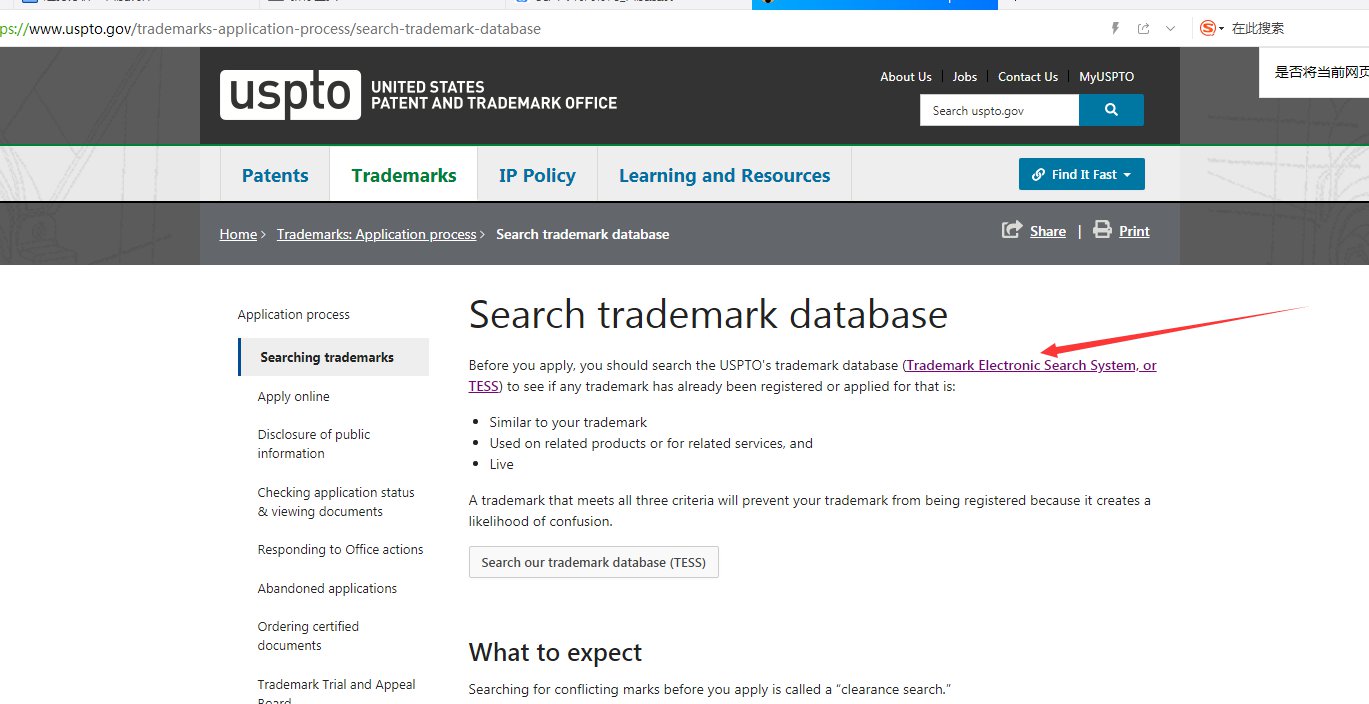
Task: Click 'Similar to your trademark' bullet text
Action: 568,422
